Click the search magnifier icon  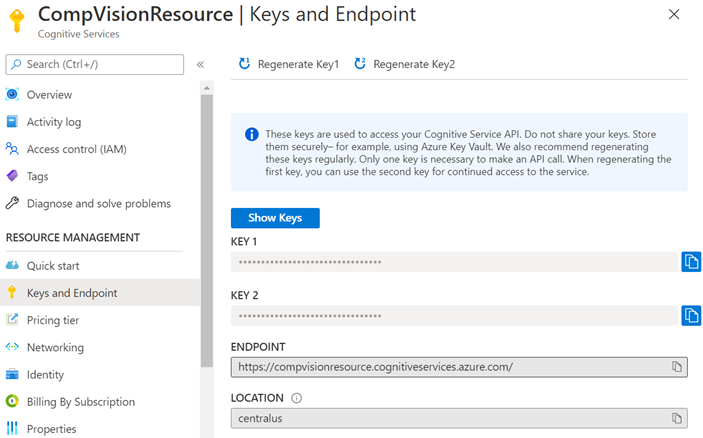16,64
